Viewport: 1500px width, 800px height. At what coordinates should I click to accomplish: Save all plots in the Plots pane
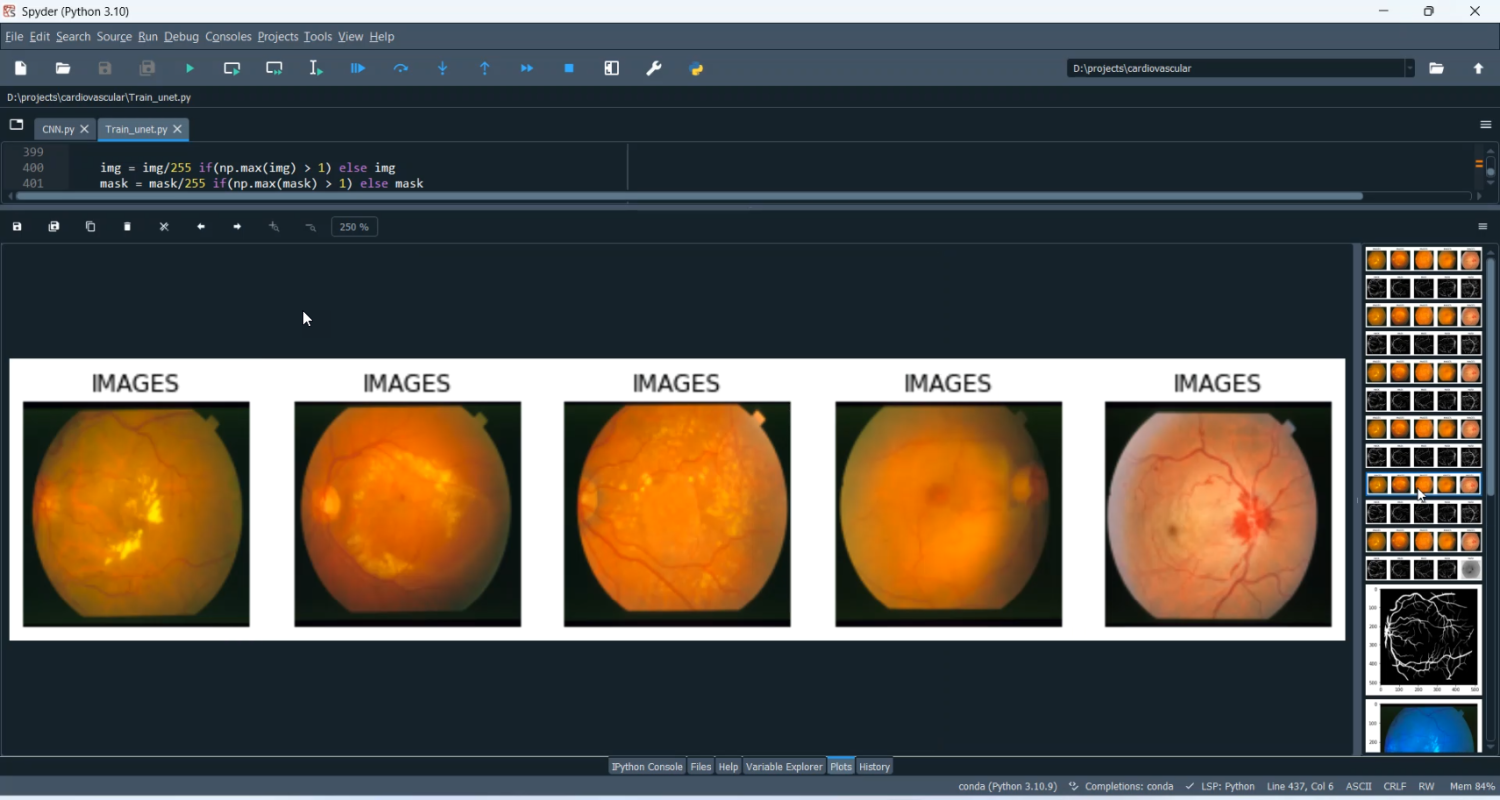click(x=53, y=226)
